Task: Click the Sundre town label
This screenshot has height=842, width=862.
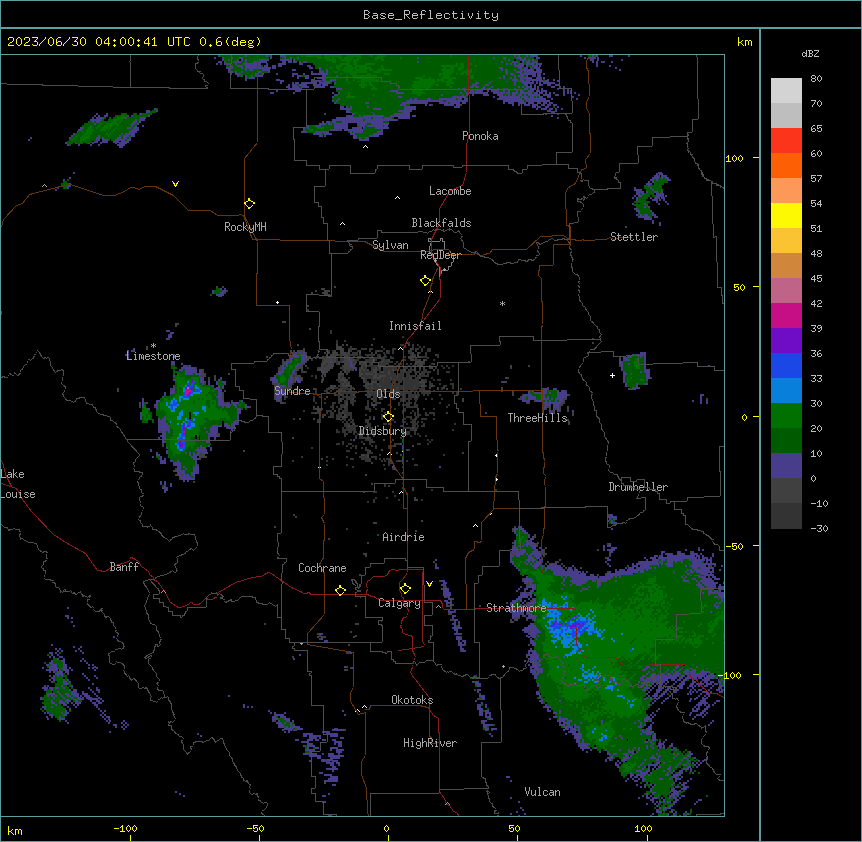Action: pyautogui.click(x=292, y=391)
